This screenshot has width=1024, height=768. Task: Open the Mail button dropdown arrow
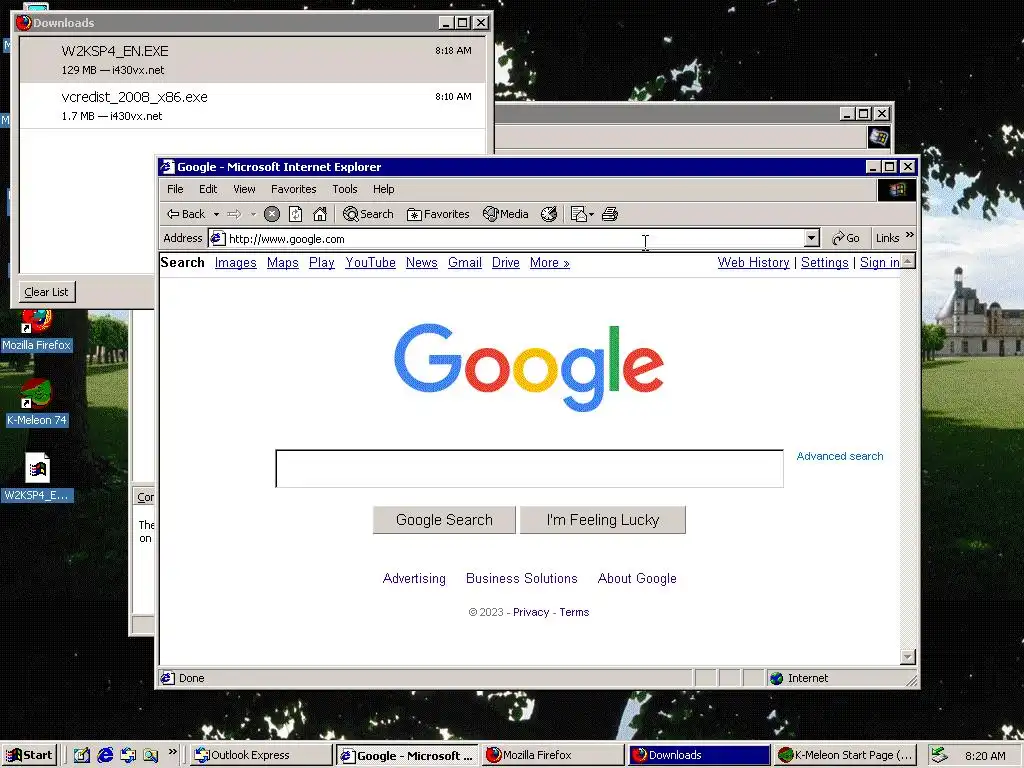[x=591, y=214]
